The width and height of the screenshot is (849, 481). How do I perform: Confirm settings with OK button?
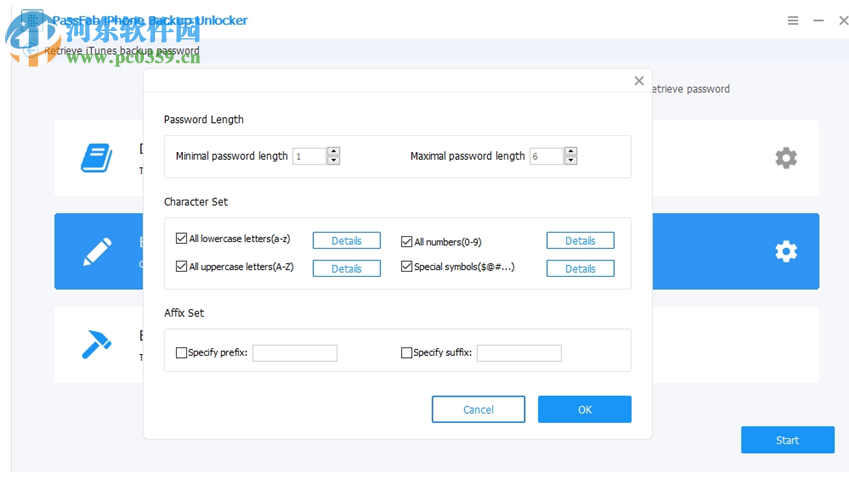(585, 410)
